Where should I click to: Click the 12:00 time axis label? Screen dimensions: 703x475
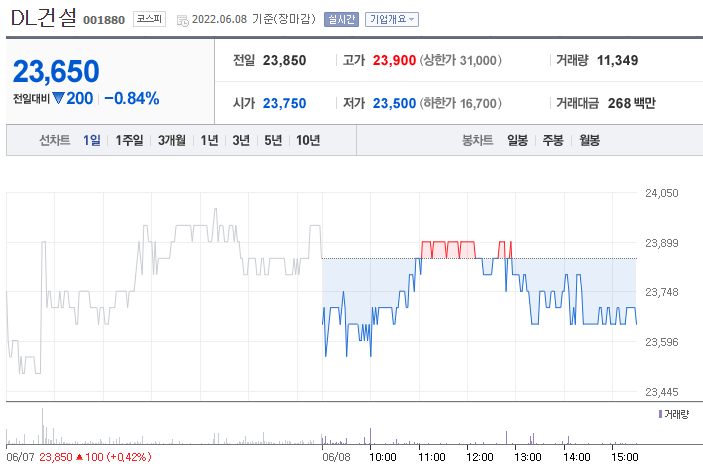click(479, 457)
